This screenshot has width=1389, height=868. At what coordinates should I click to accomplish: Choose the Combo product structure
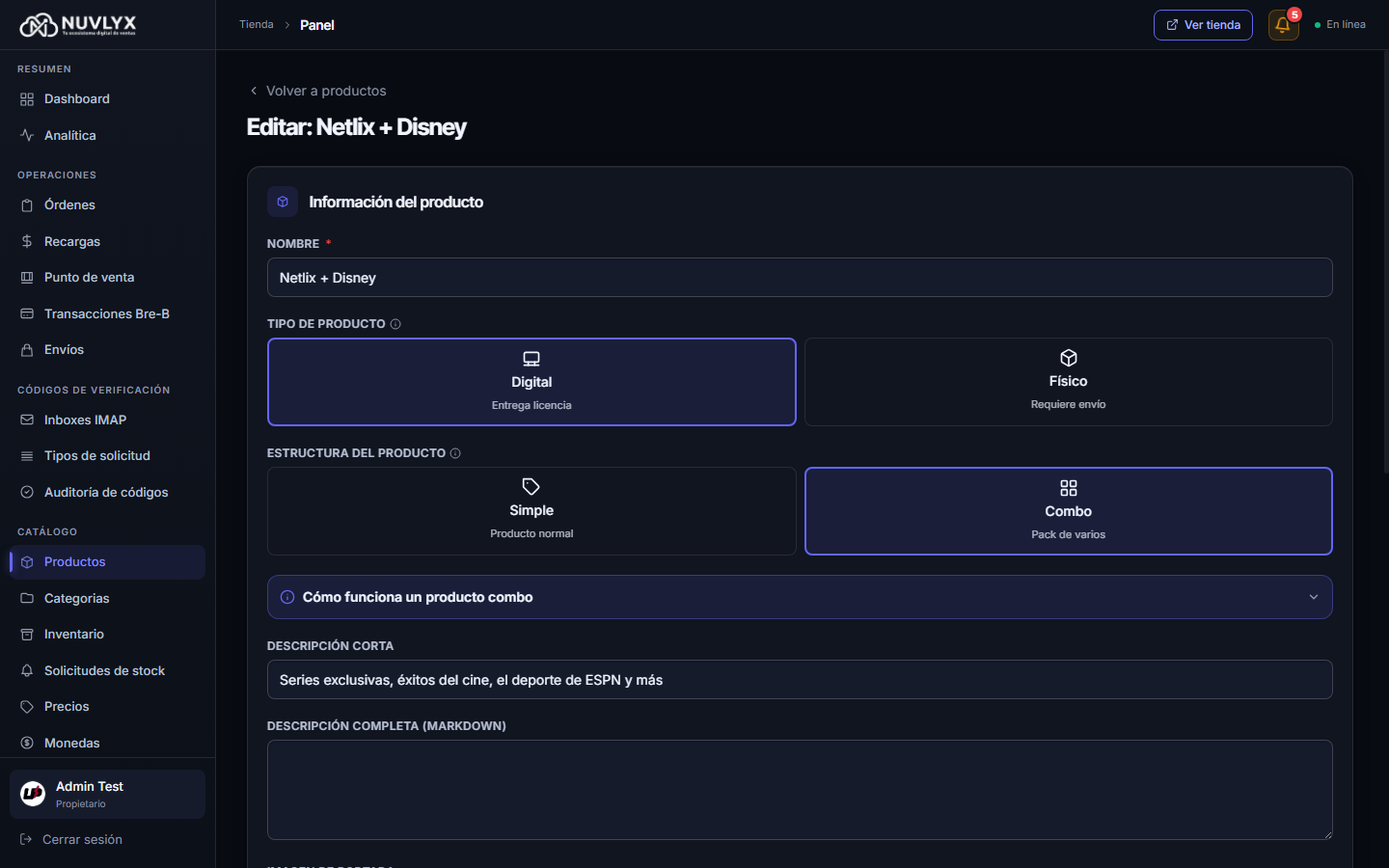pos(1069,511)
